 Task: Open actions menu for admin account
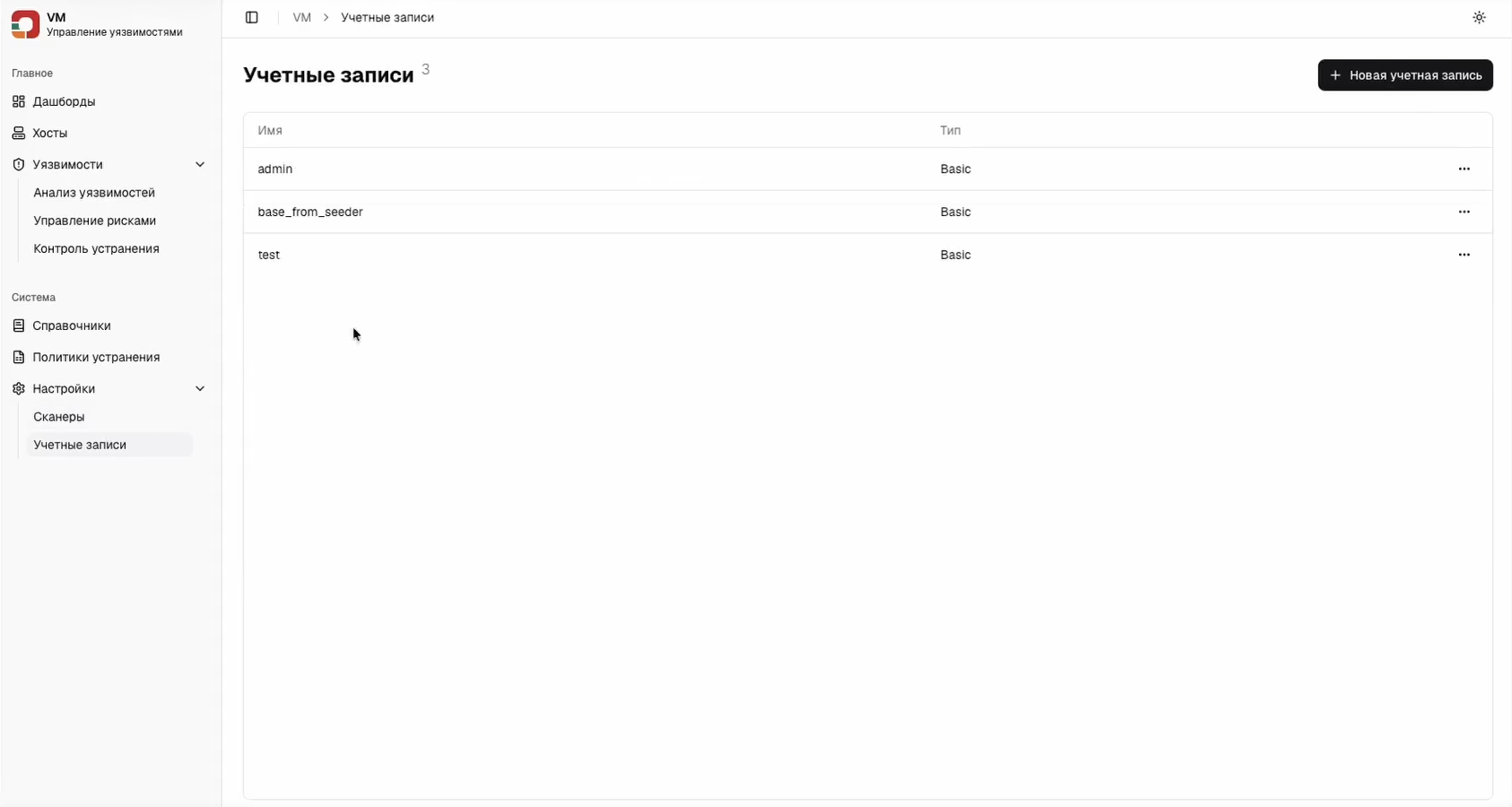point(1464,169)
